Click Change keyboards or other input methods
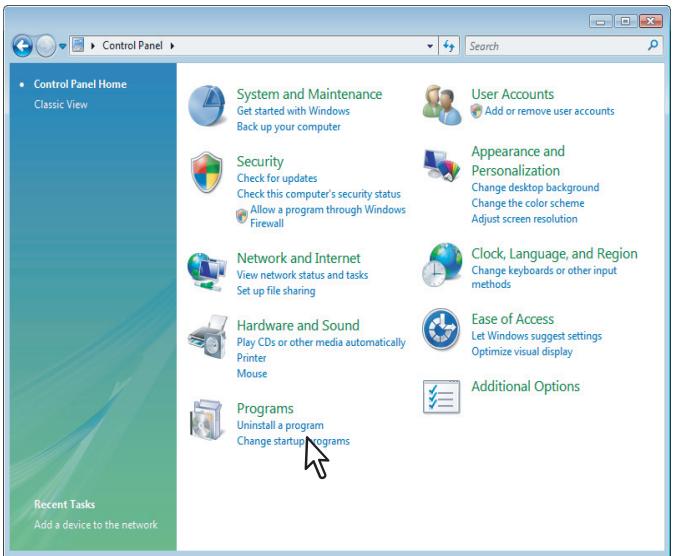The height and width of the screenshot is (556, 673). pyautogui.click(x=543, y=277)
